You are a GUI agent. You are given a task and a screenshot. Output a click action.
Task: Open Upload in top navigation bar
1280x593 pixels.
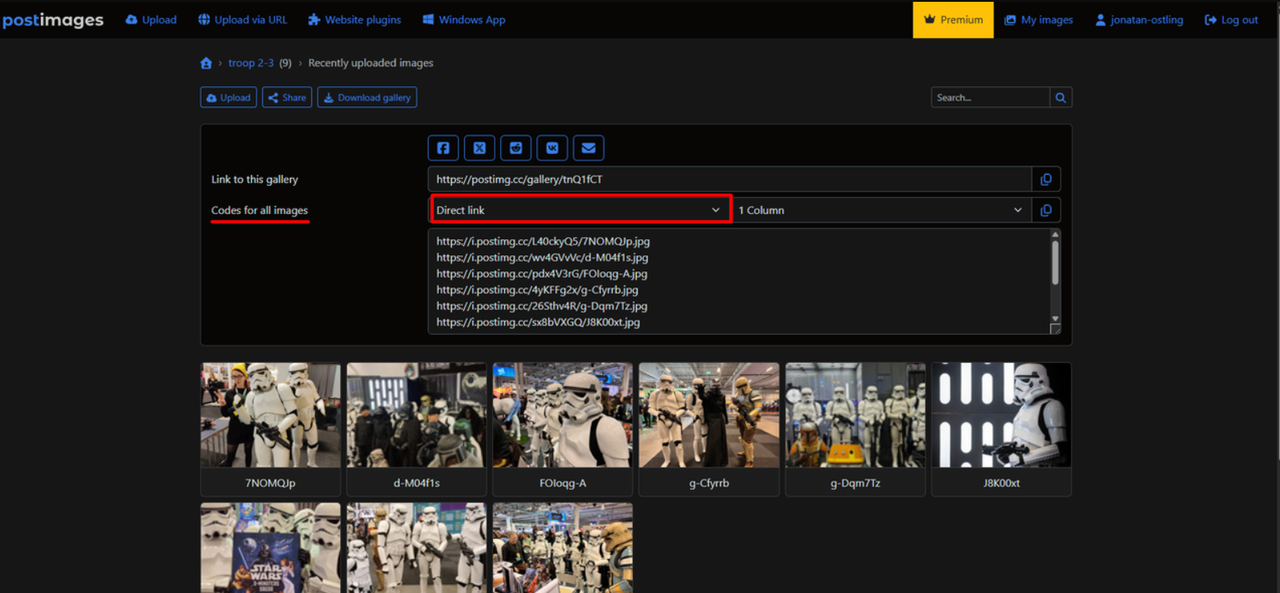151,20
